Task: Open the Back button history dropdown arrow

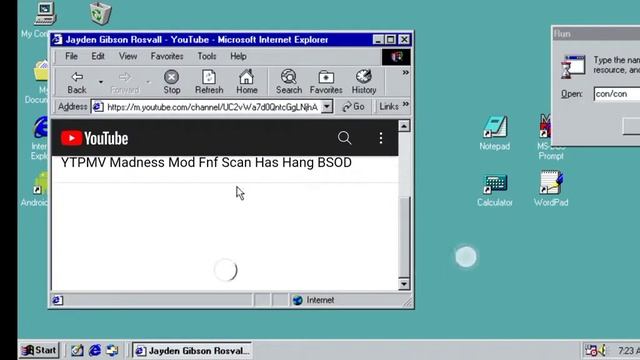Action: 100,82
